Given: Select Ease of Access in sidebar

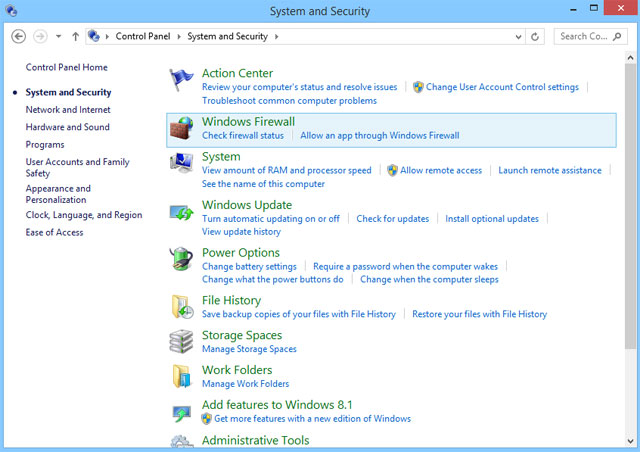Looking at the screenshot, I should click(54, 232).
